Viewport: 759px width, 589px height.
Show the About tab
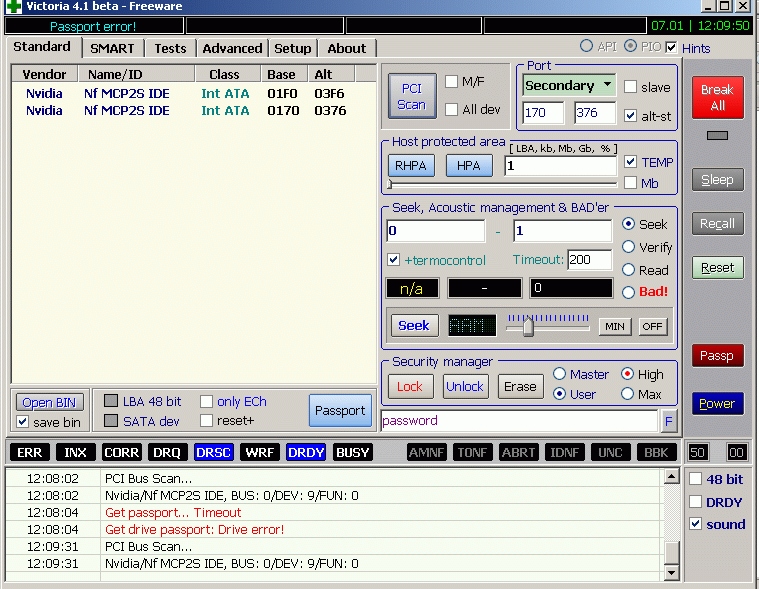(x=347, y=48)
